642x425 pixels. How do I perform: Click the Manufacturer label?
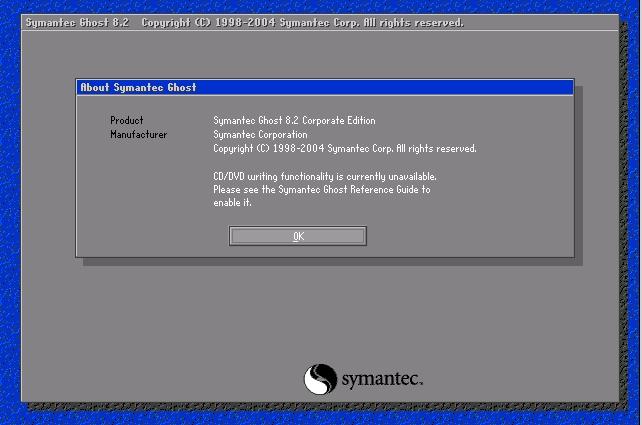coord(139,135)
